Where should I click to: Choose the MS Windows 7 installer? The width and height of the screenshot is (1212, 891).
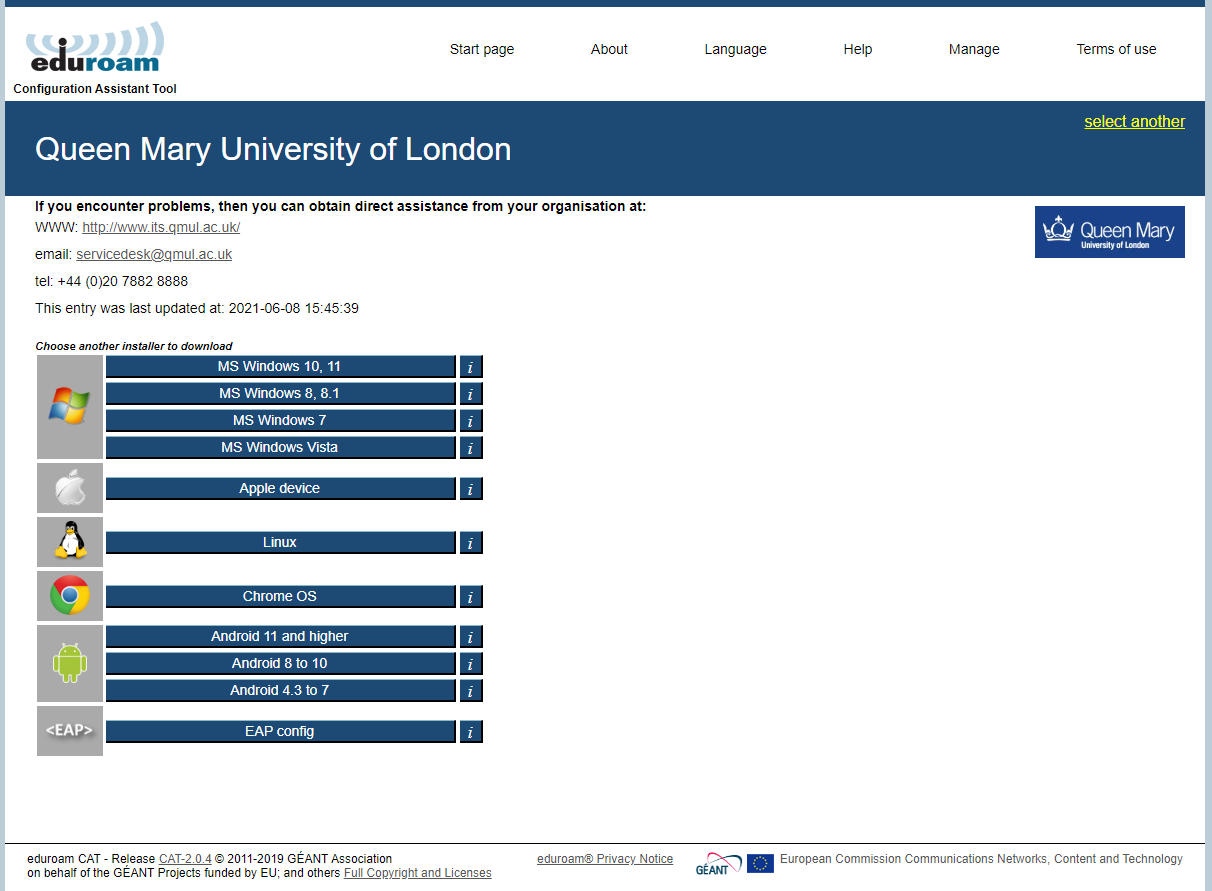[x=280, y=421]
